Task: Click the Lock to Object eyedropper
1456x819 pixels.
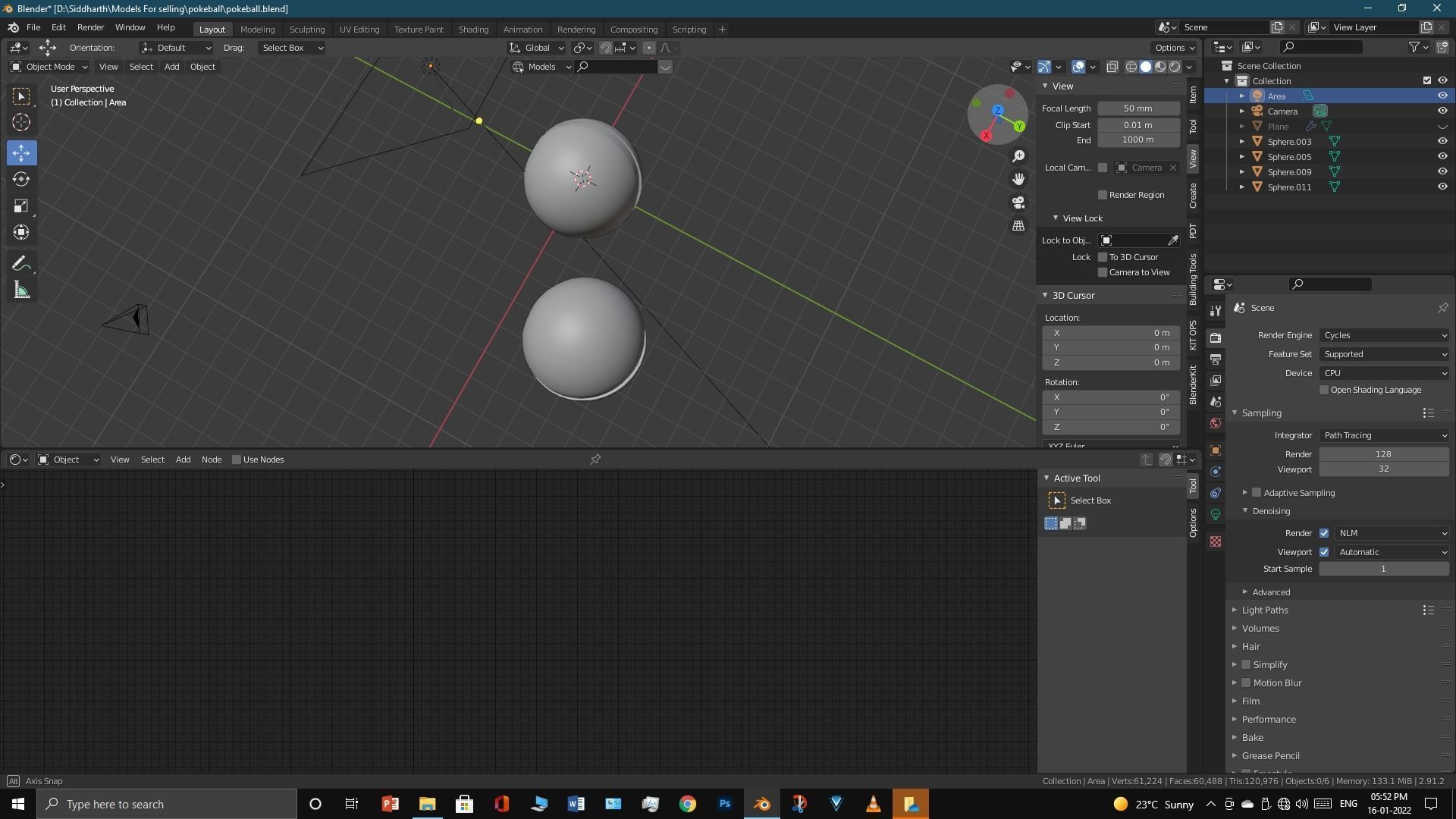Action: pos(1172,240)
